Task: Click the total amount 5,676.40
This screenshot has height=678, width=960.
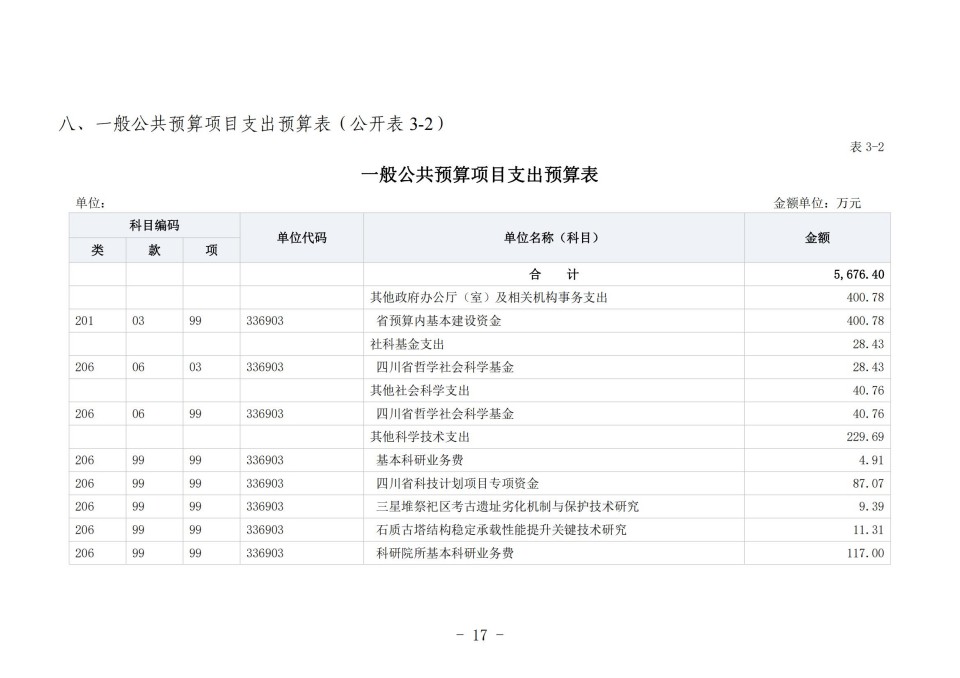Action: pos(858,274)
